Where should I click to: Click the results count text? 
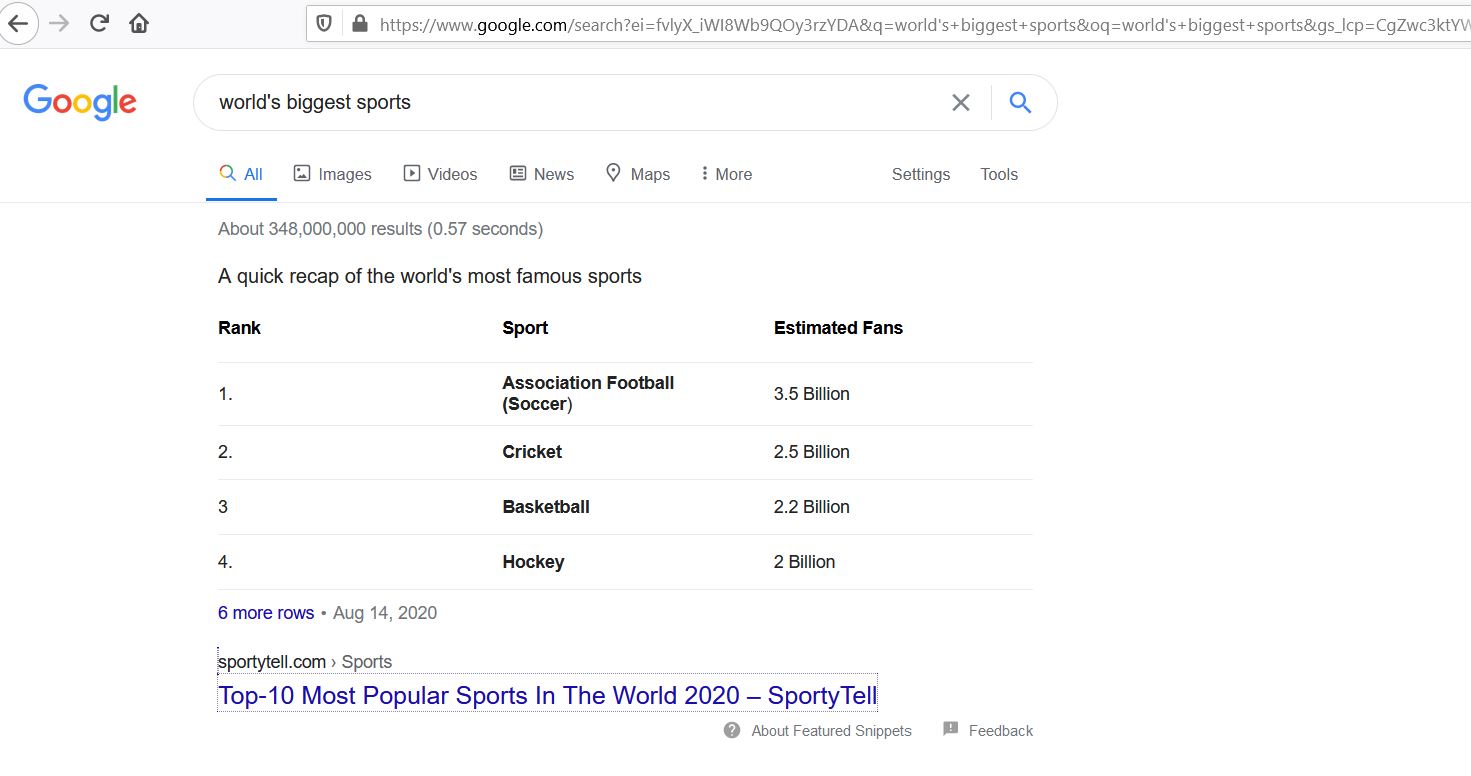pyautogui.click(x=380, y=229)
